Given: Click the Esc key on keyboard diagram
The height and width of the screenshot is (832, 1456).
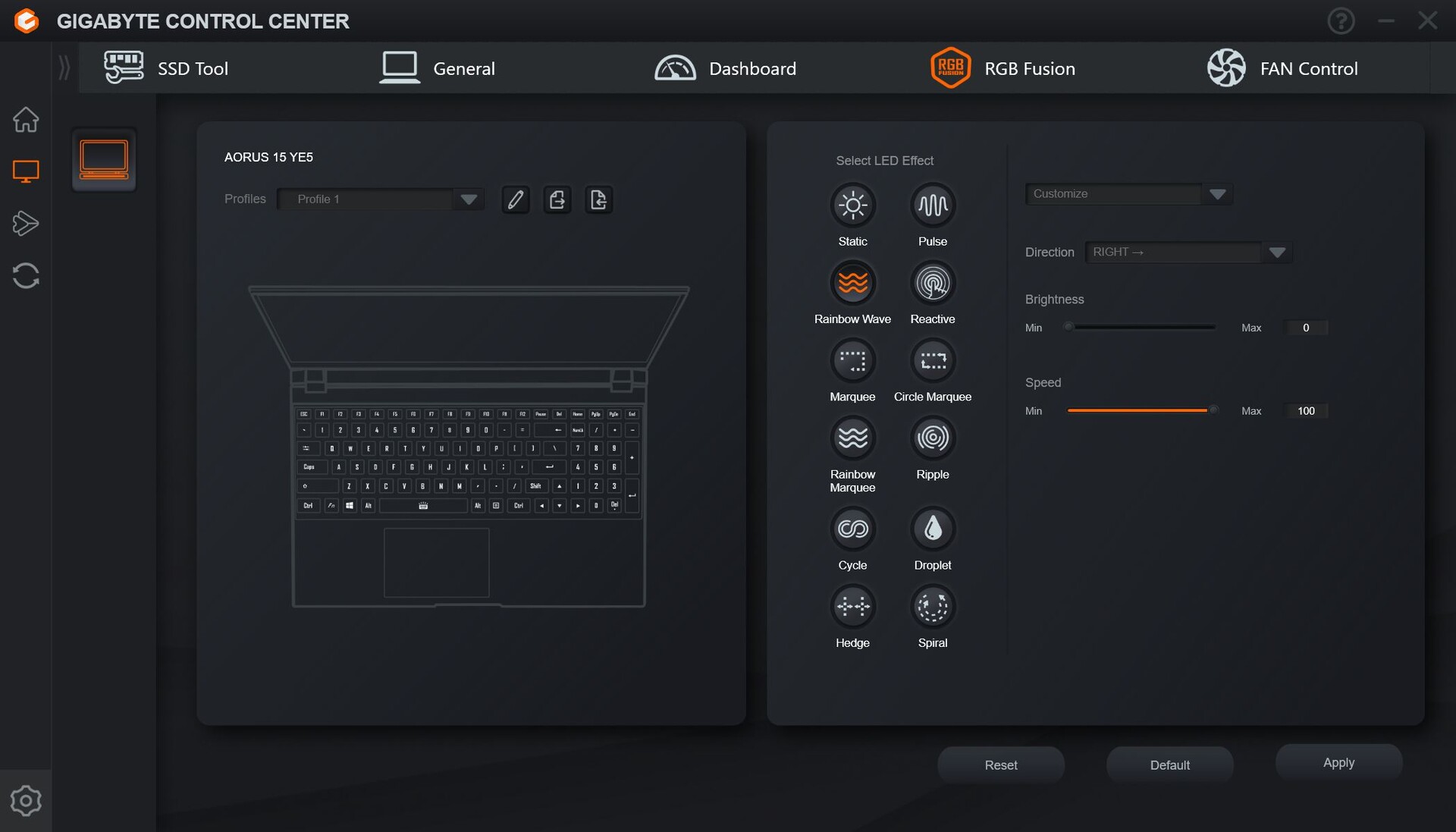Looking at the screenshot, I should (304, 414).
